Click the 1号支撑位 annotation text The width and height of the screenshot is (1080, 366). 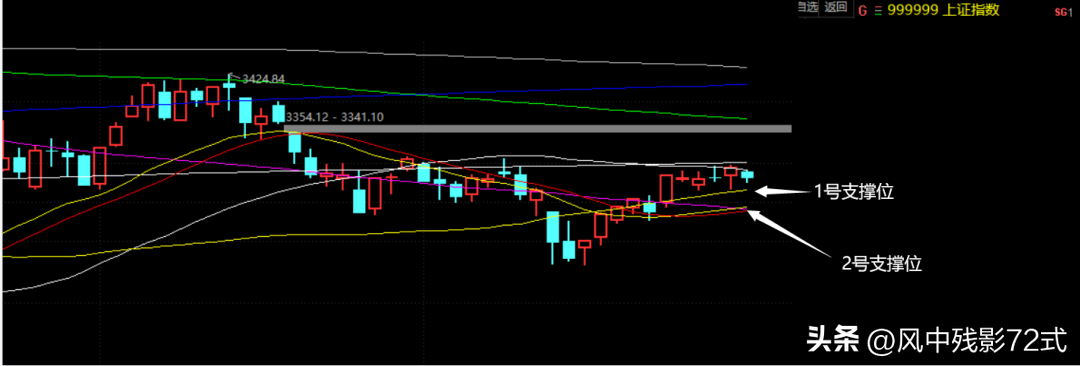tap(854, 193)
